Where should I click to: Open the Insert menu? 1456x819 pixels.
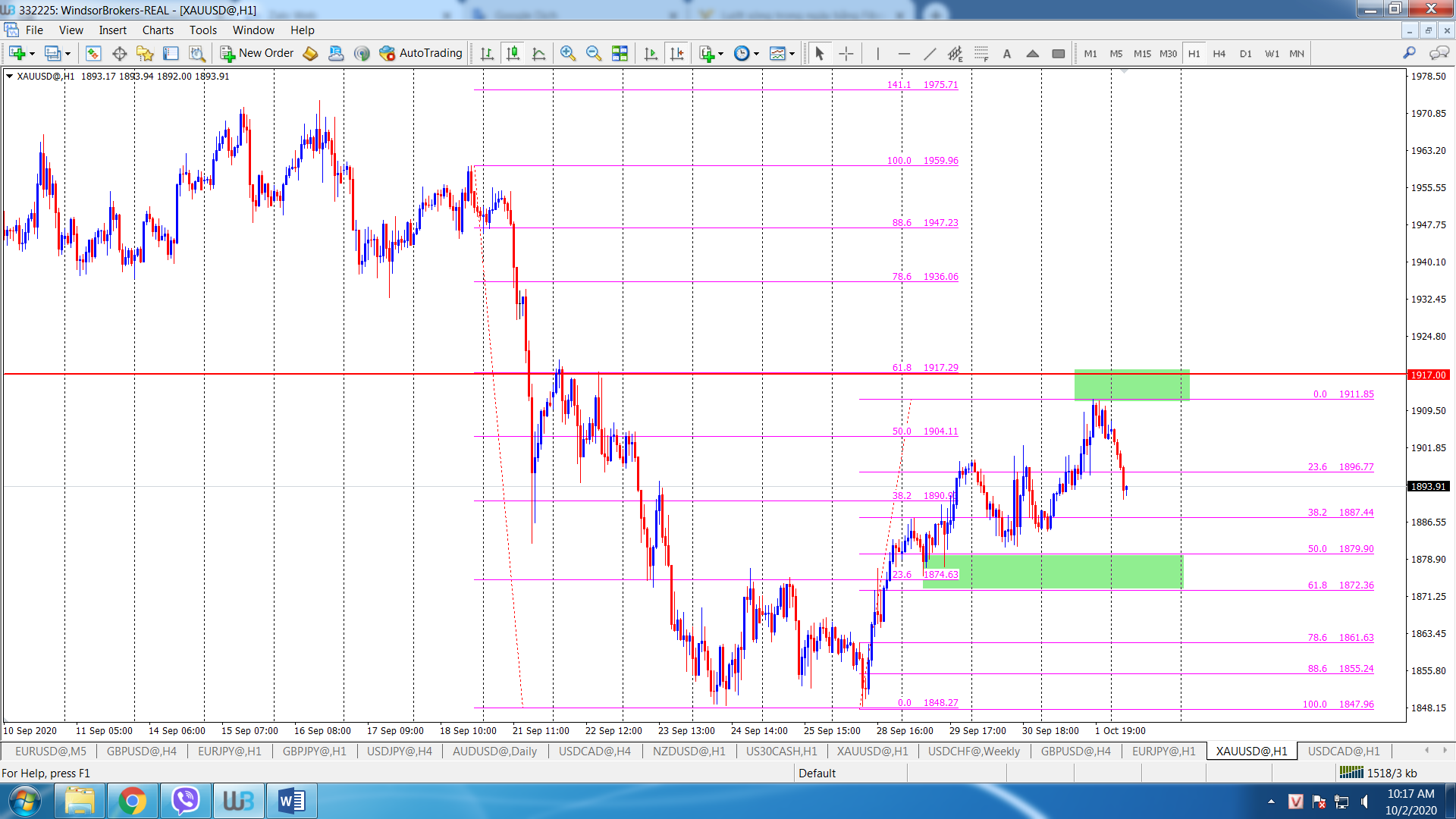[x=113, y=30]
